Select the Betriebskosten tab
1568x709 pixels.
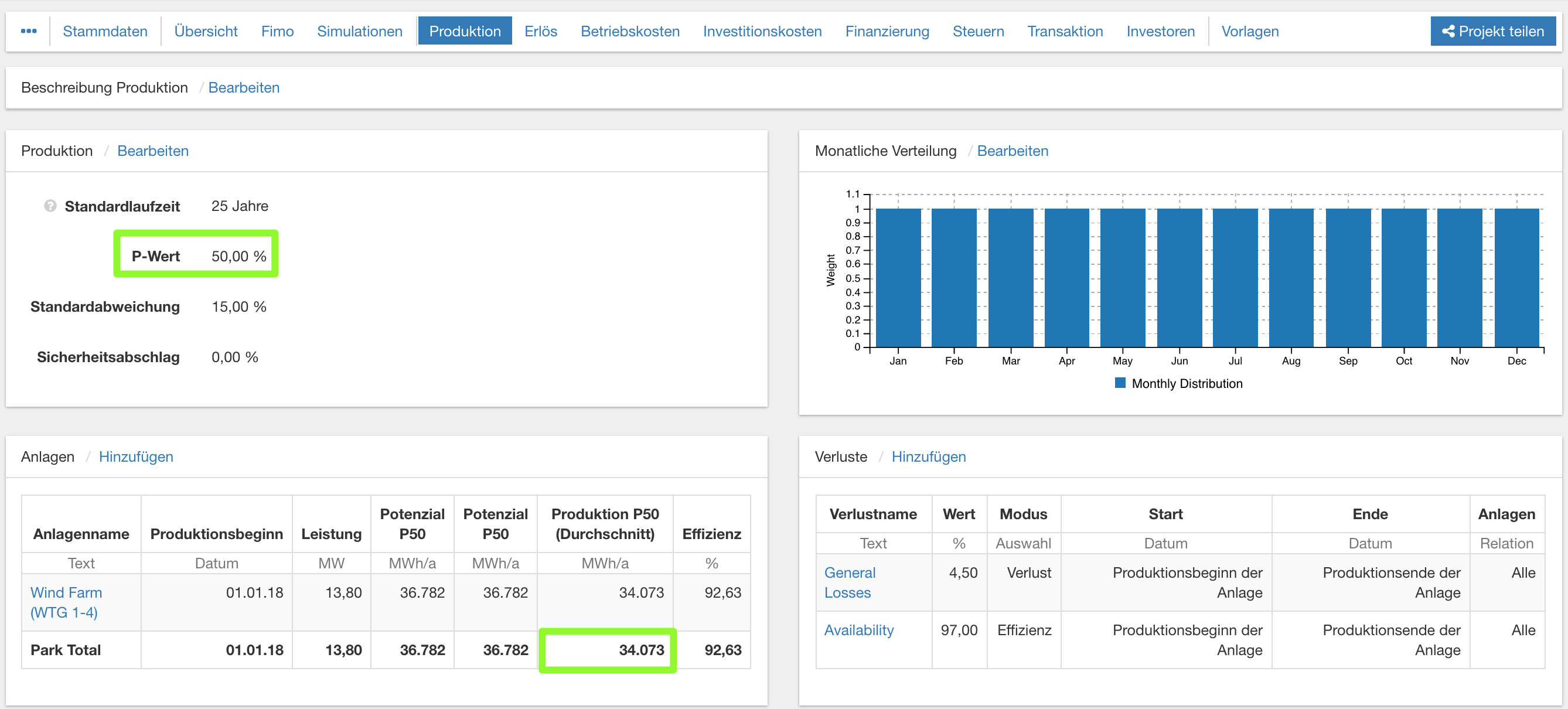click(x=630, y=31)
